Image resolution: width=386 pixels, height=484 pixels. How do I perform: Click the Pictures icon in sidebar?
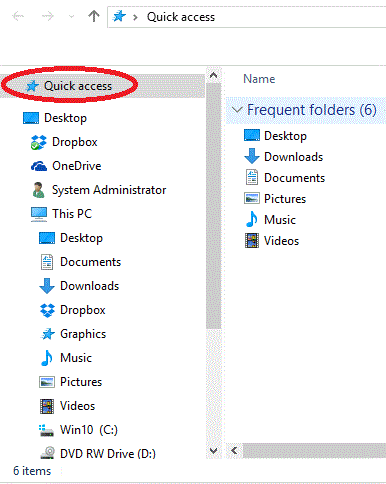pyautogui.click(x=47, y=382)
